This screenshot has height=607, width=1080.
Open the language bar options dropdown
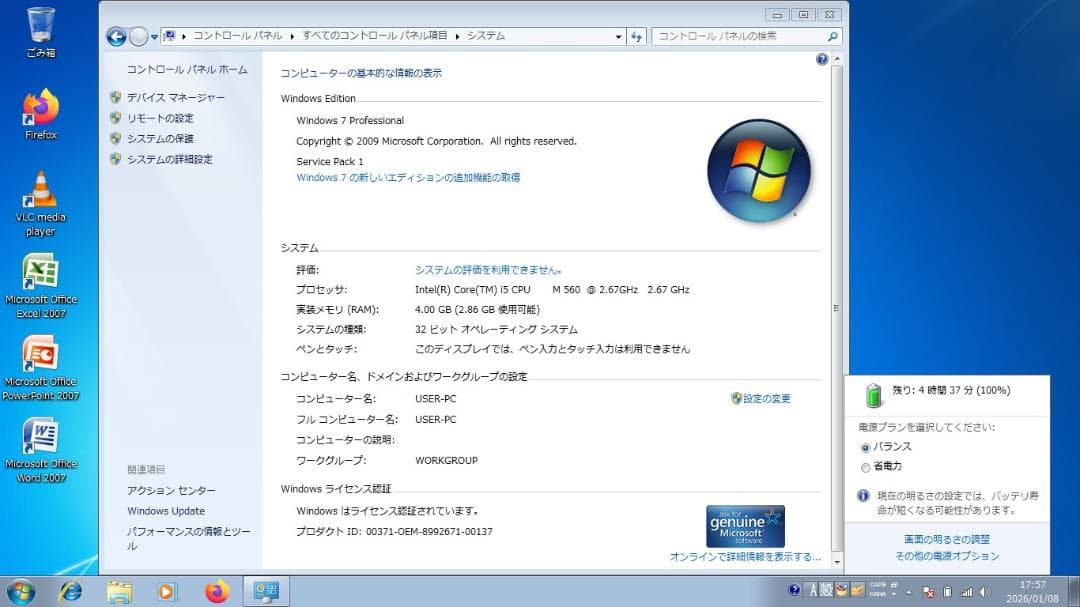pyautogui.click(x=893, y=592)
